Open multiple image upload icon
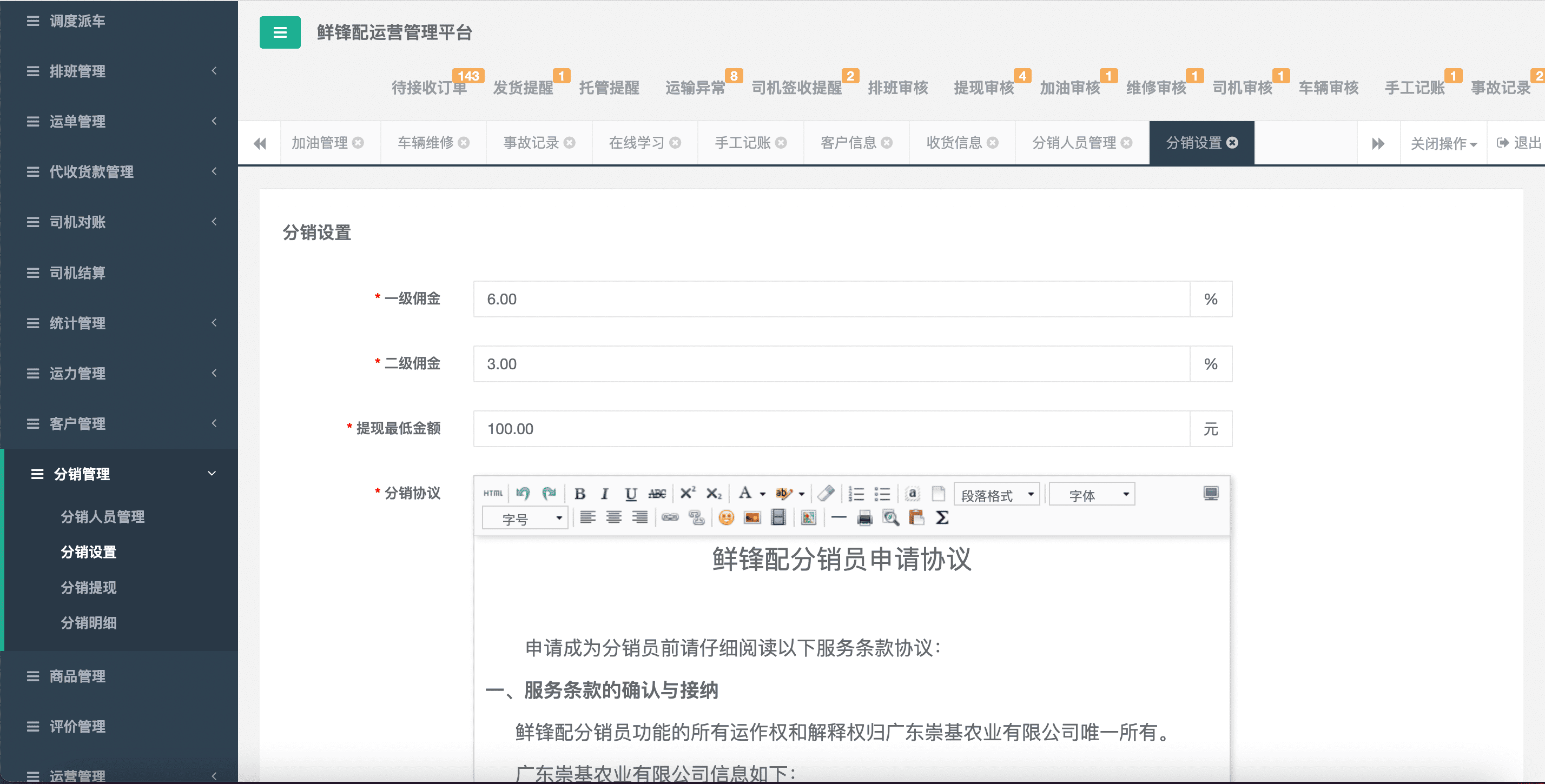1545x784 pixels. point(809,517)
